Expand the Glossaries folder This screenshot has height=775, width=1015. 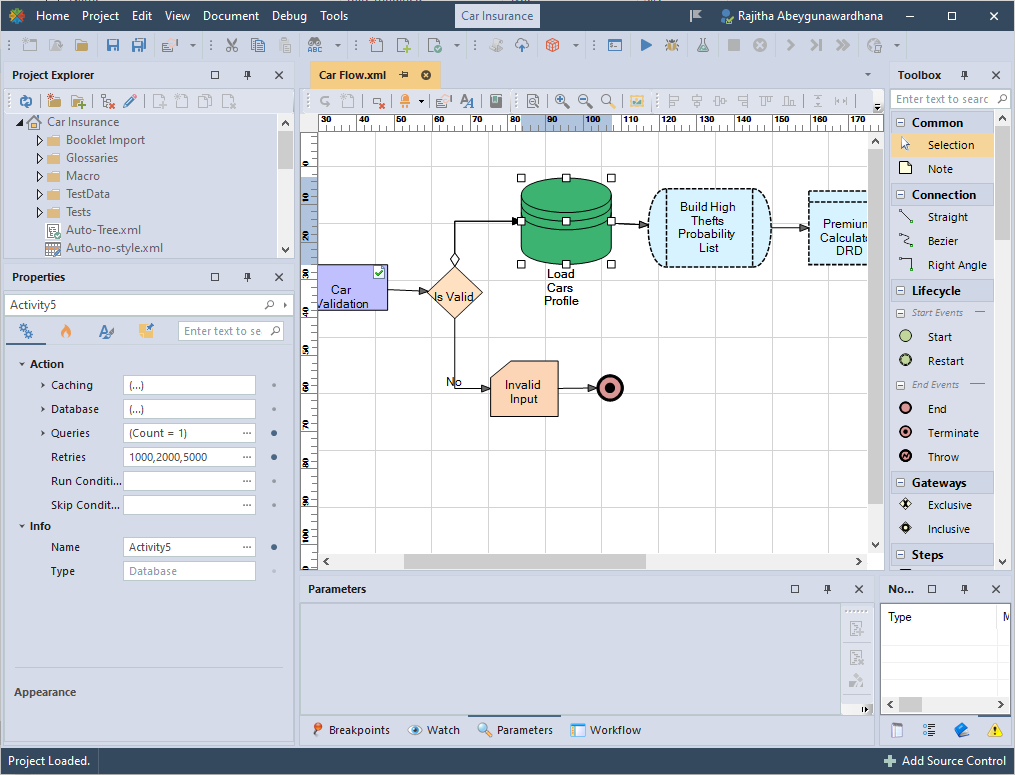pyautogui.click(x=39, y=159)
